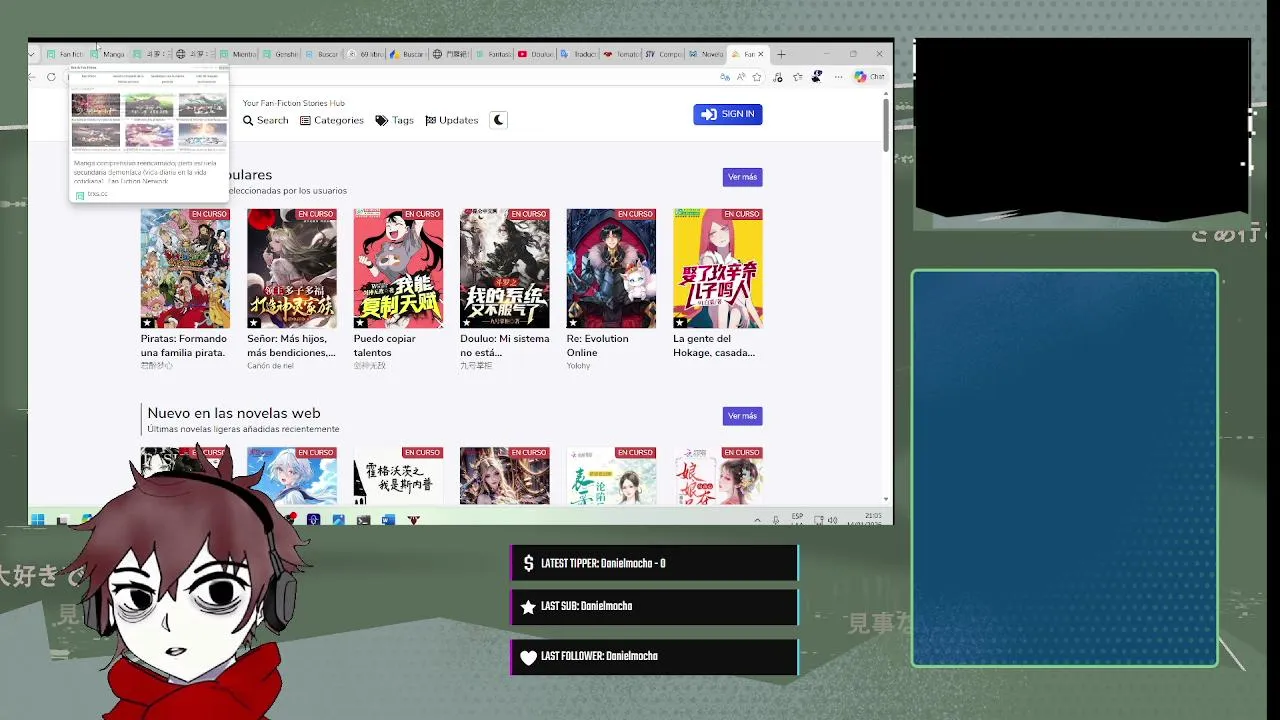
Task: Click the author name Yolohy
Action: pos(579,366)
